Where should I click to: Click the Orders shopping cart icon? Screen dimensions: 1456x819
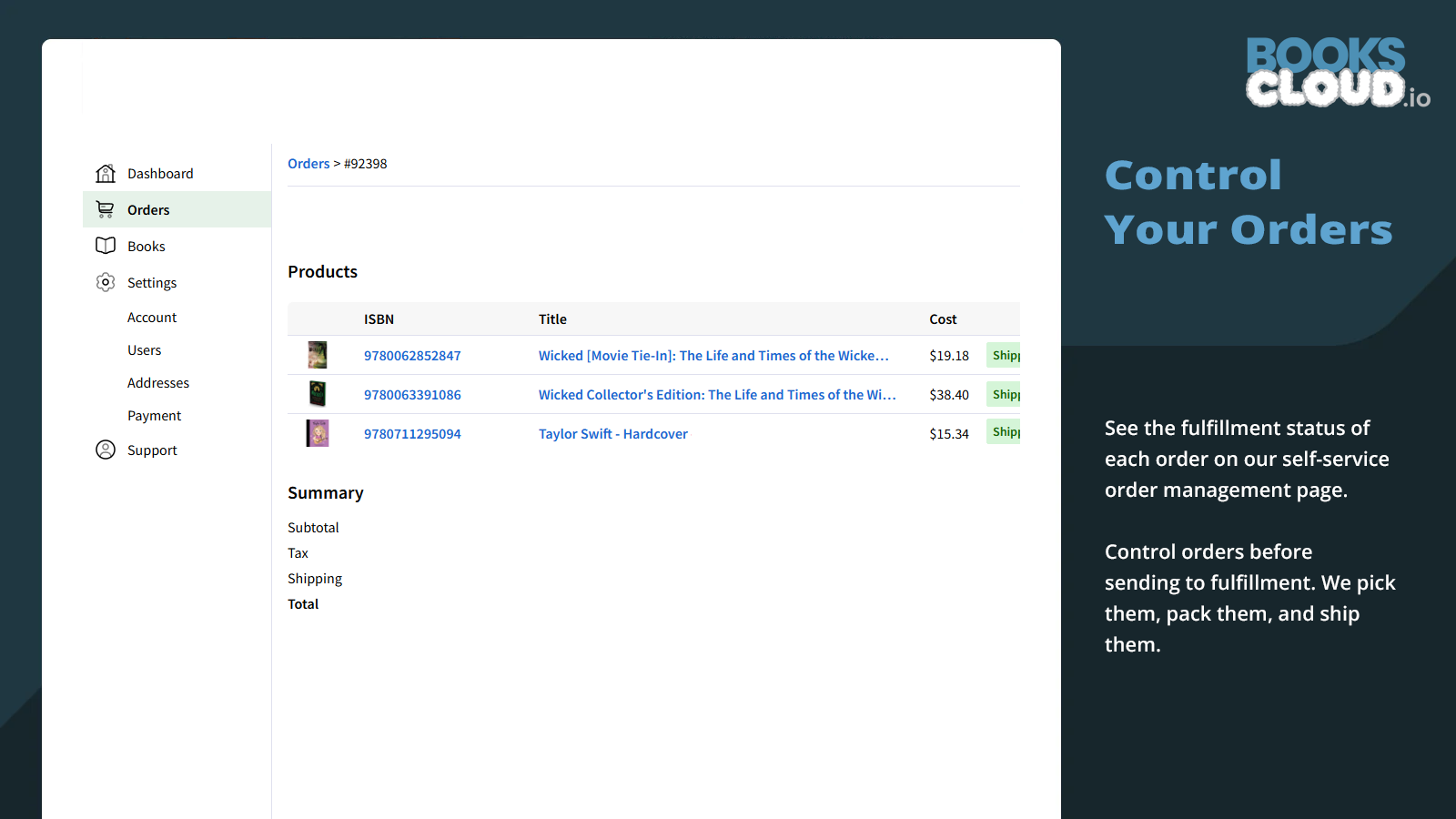point(106,209)
